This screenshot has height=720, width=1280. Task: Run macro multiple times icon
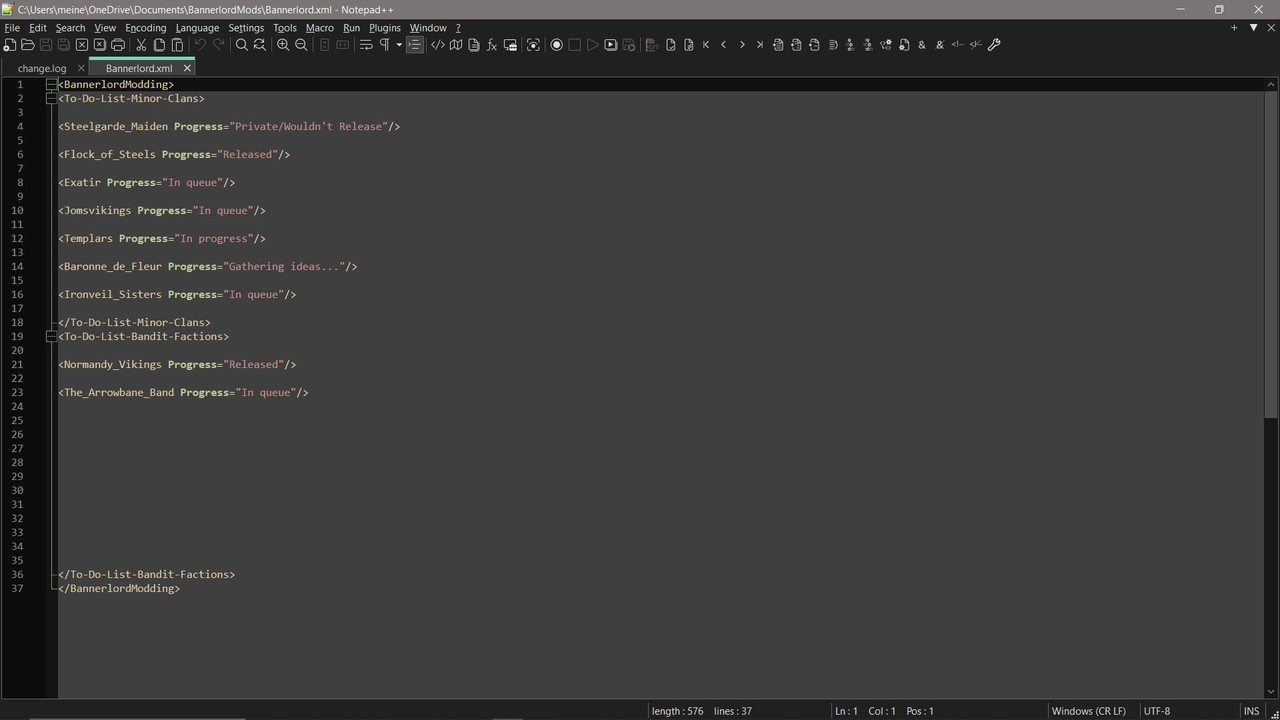(610, 45)
